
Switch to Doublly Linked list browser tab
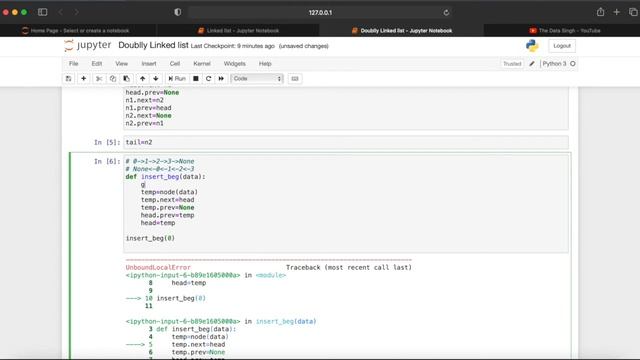[x=402, y=31]
